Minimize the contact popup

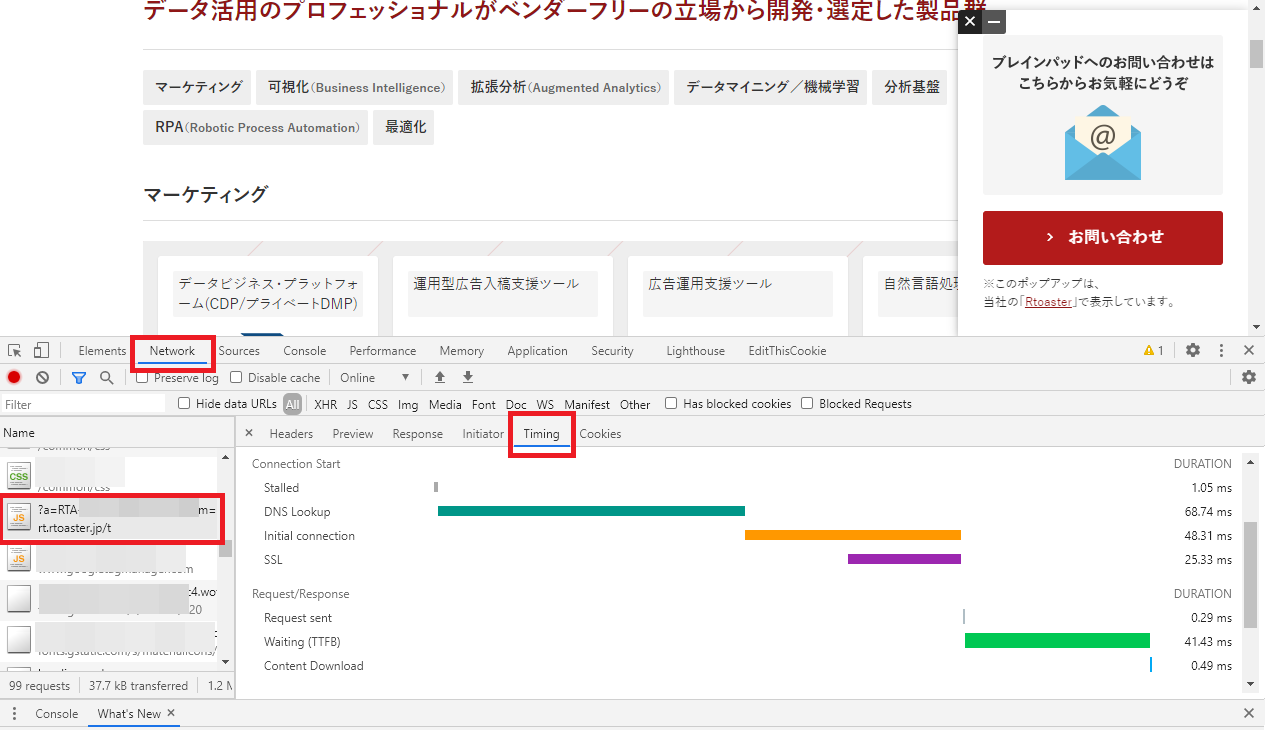pyautogui.click(x=994, y=22)
